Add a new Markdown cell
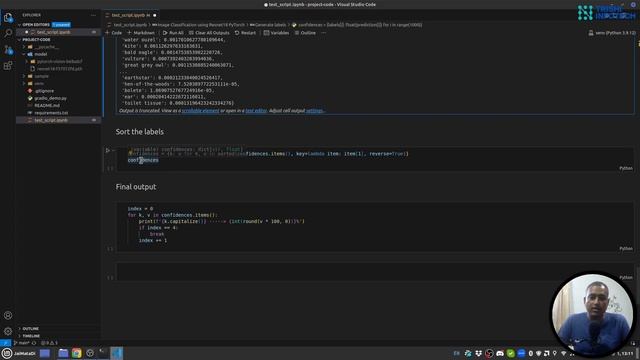640x360 pixels. click(141, 33)
